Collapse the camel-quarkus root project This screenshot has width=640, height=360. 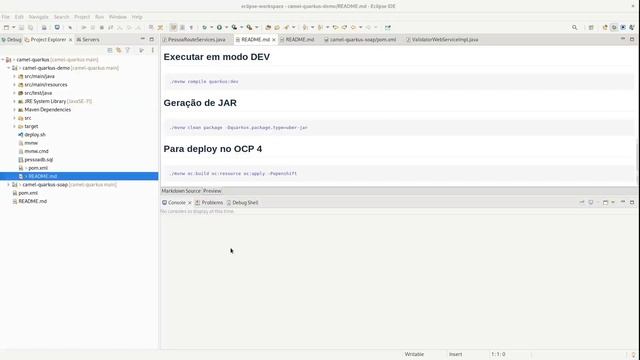[3, 60]
